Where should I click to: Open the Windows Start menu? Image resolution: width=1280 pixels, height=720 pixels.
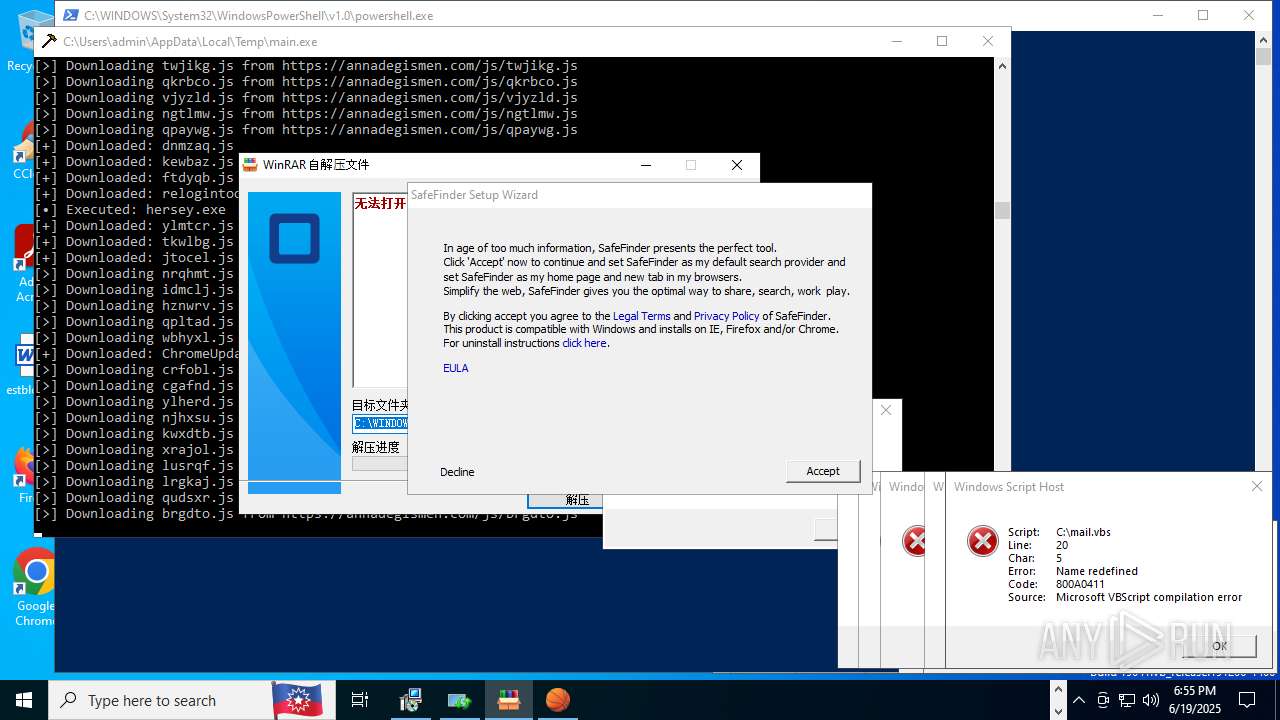24,700
